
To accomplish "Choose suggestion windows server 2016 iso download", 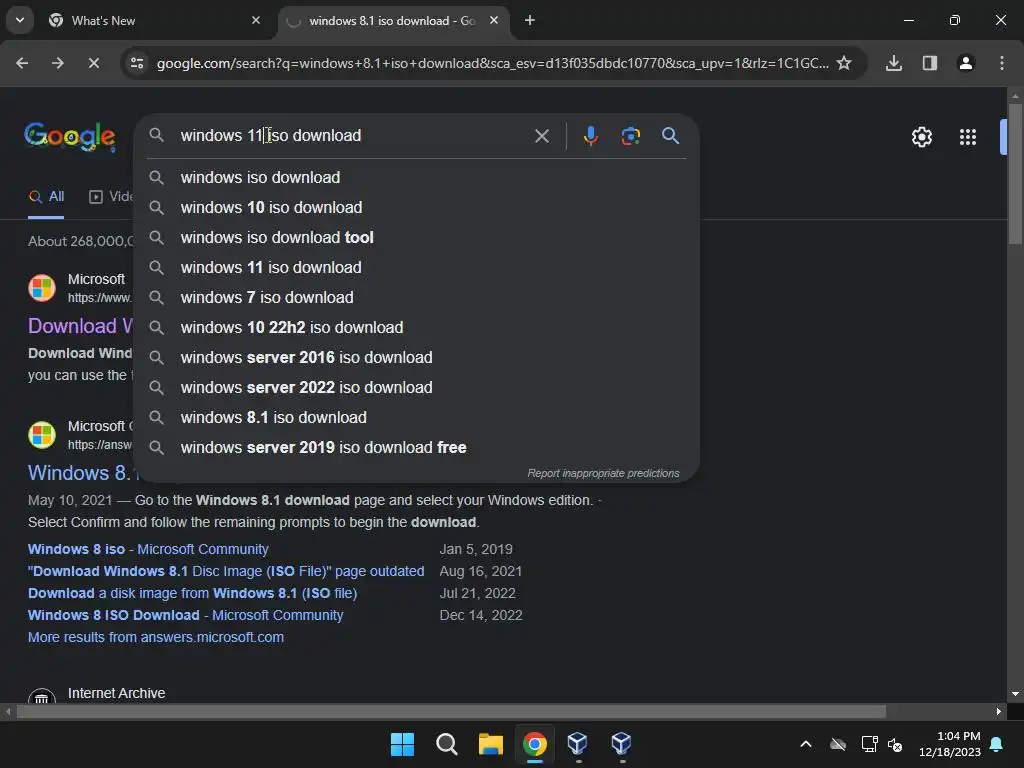I will tap(417, 357).
